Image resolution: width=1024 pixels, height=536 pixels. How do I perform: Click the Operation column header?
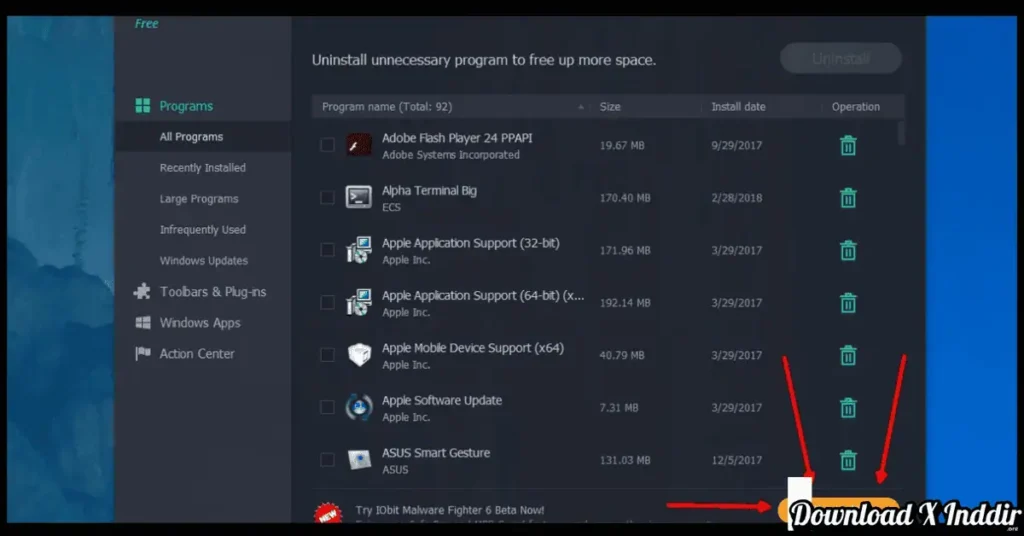tap(856, 106)
